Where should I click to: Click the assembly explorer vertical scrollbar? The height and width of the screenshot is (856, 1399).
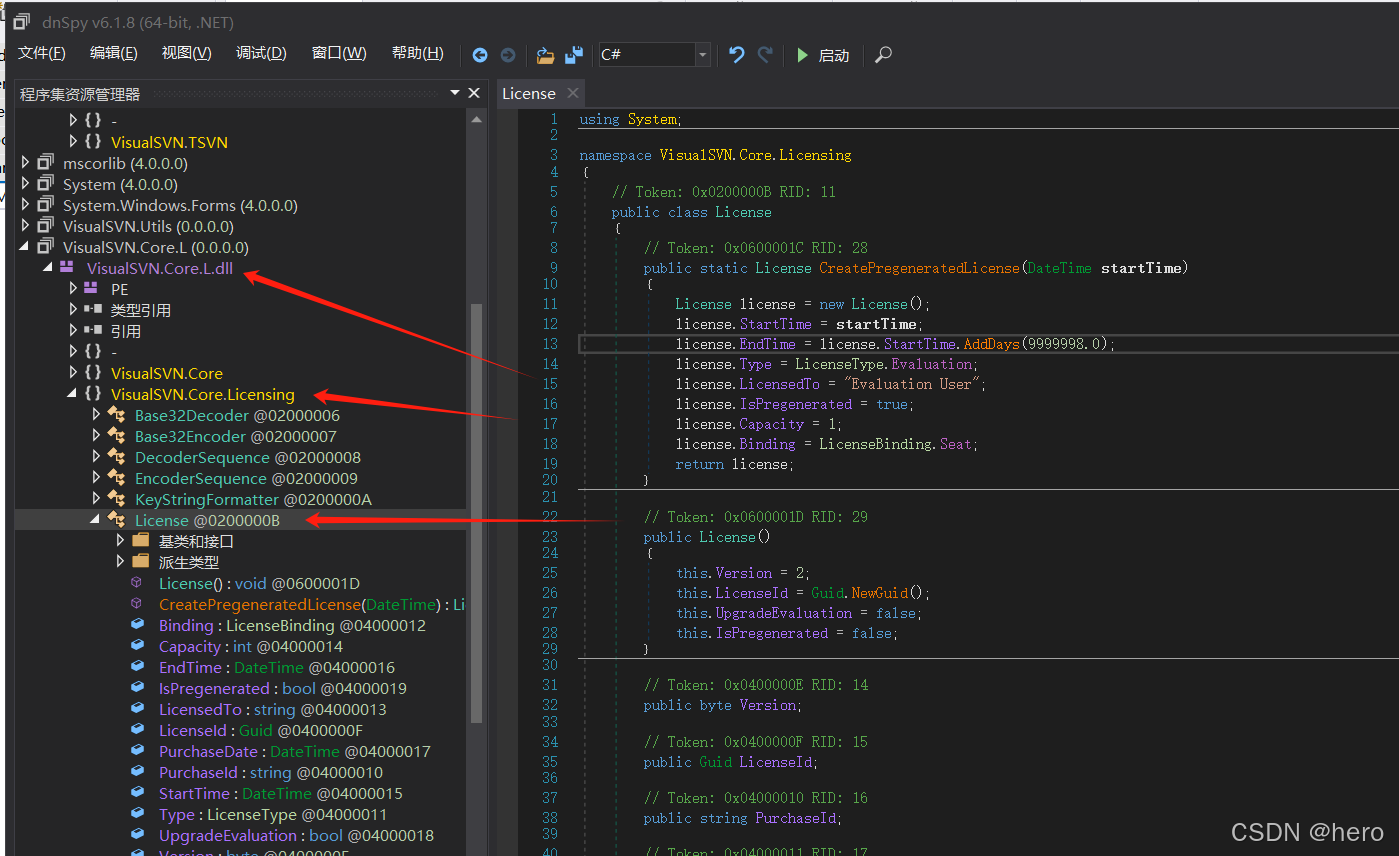click(476, 512)
